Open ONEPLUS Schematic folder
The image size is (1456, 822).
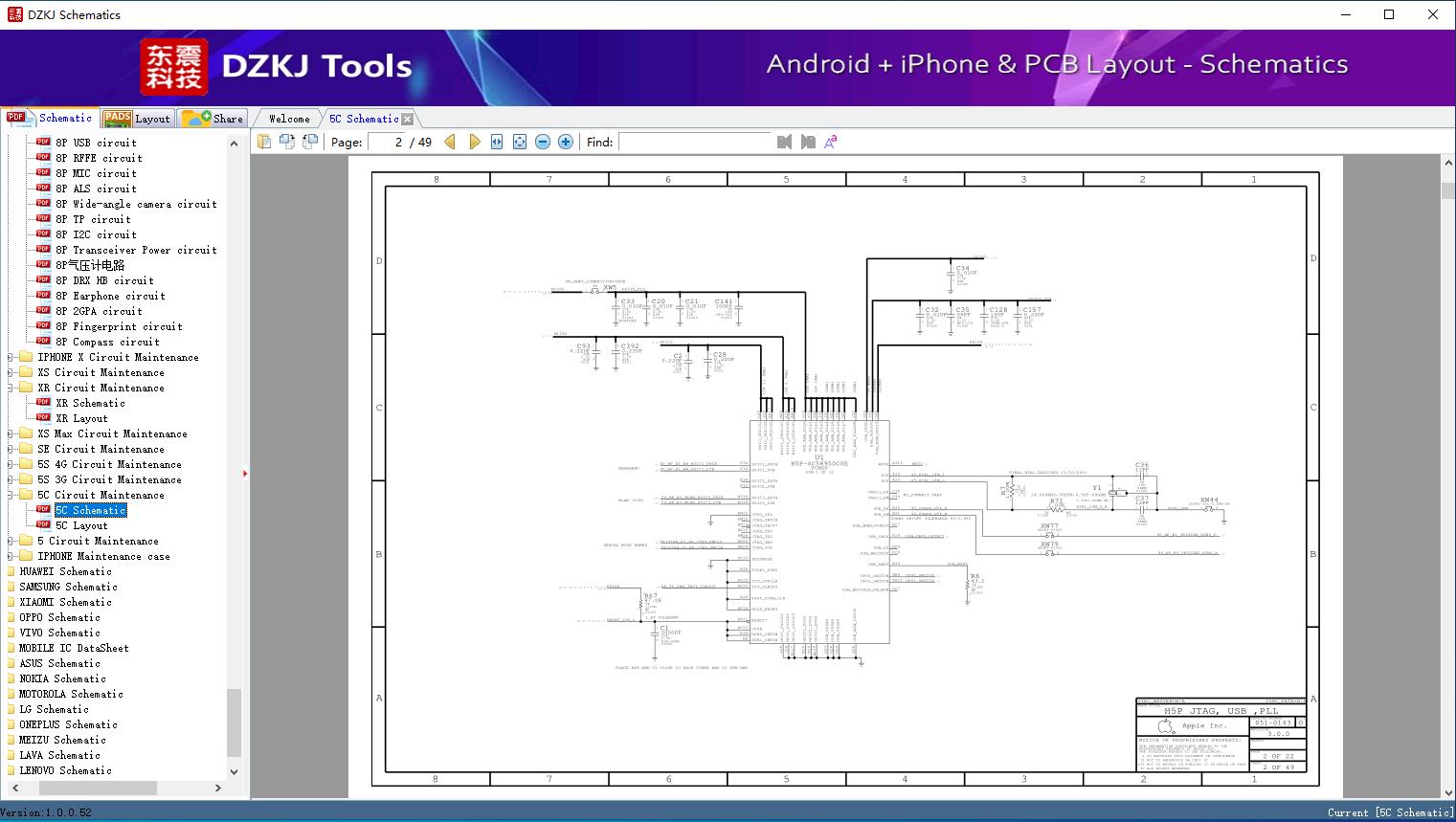pyautogui.click(x=68, y=724)
